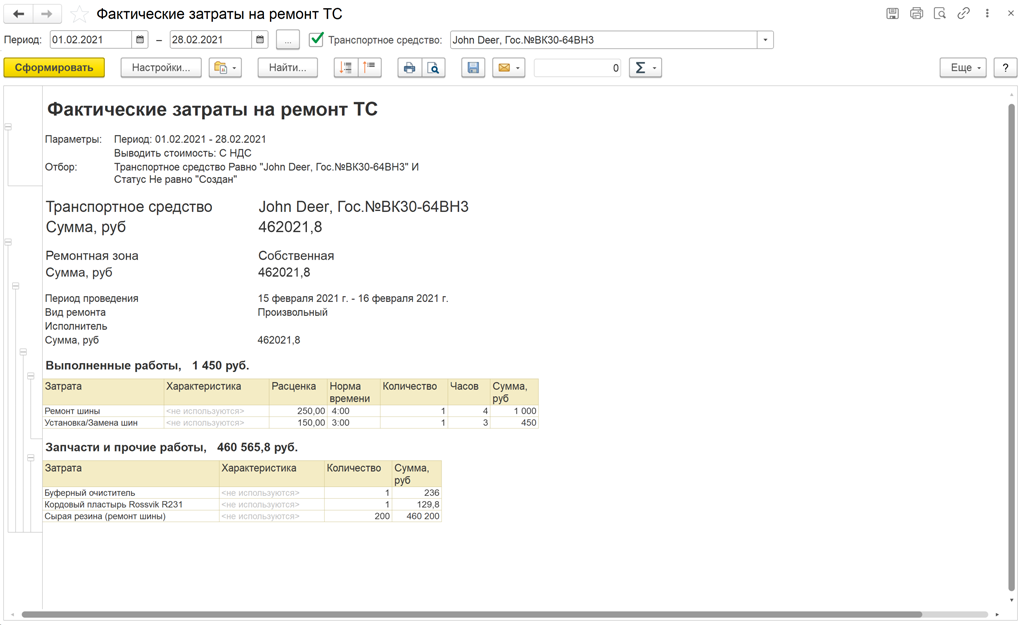This screenshot has width=1024, height=625.
Task: Uncheck the Транспортное средство filter checkbox
Action: point(317,40)
